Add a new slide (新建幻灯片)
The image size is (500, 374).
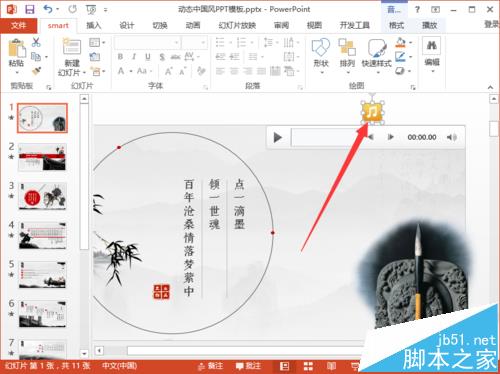point(72,57)
